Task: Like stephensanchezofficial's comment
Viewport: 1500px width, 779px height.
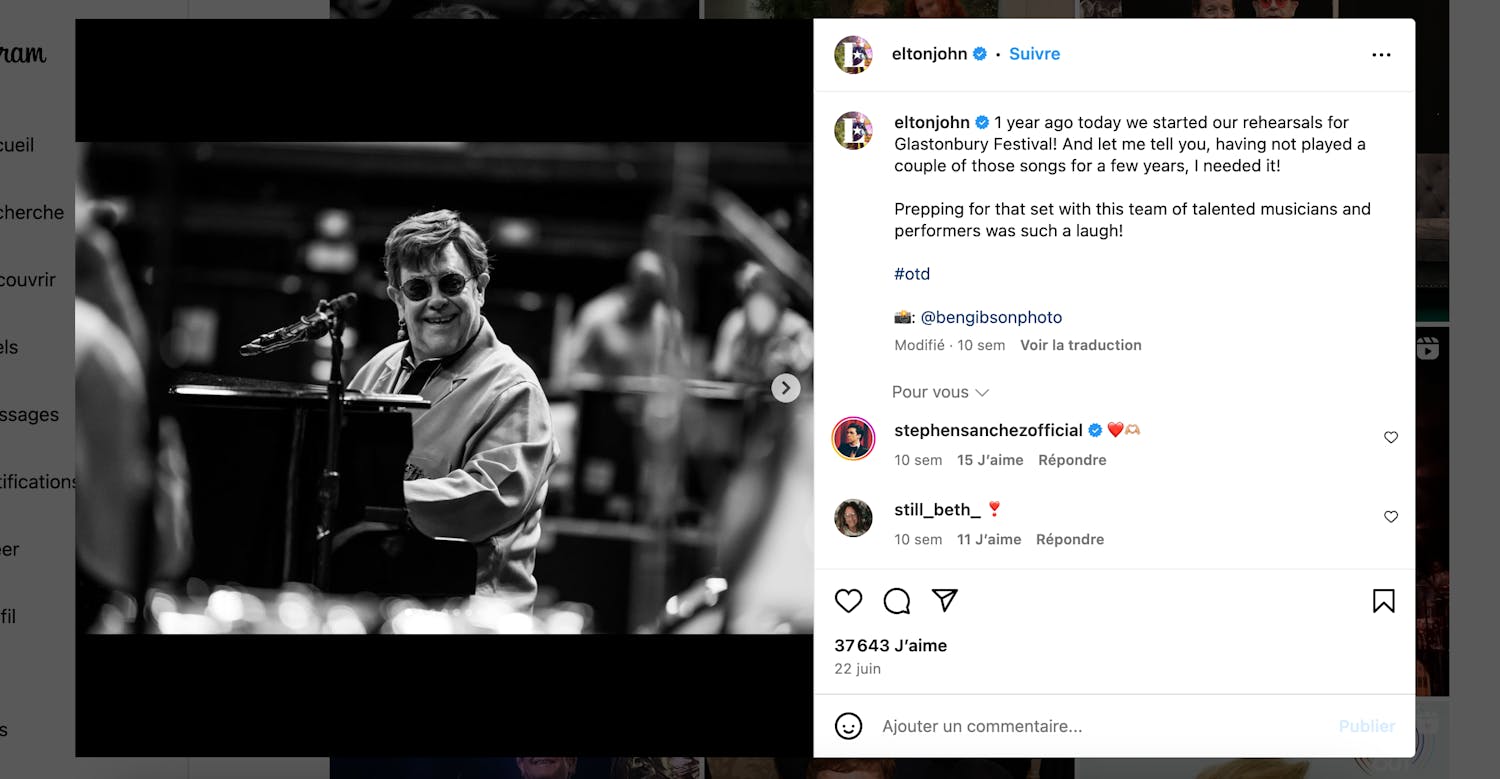Action: (x=1390, y=438)
